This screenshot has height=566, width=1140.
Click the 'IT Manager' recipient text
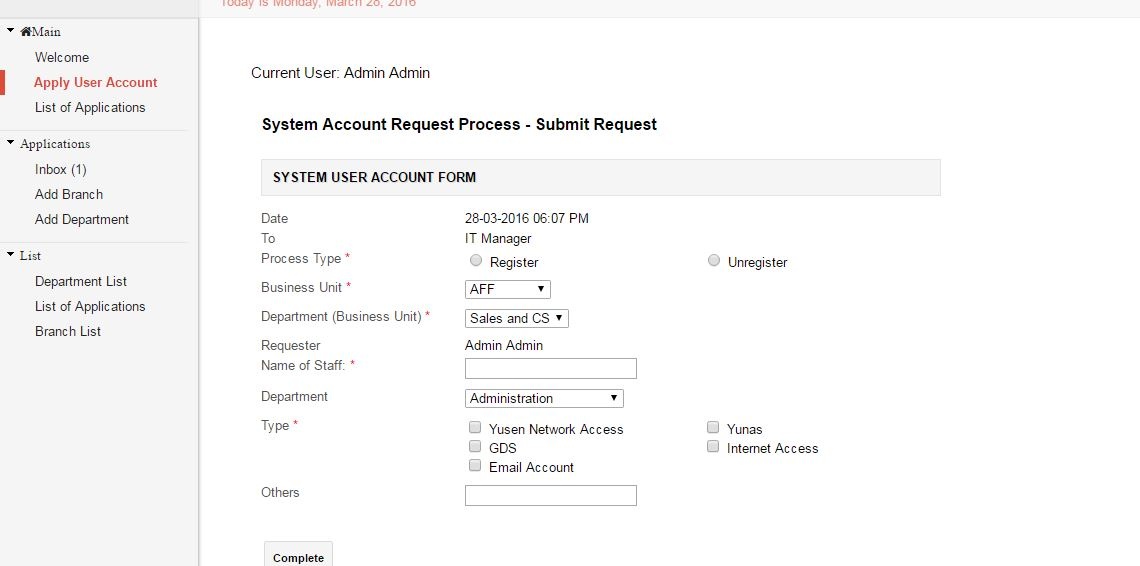[x=498, y=239]
